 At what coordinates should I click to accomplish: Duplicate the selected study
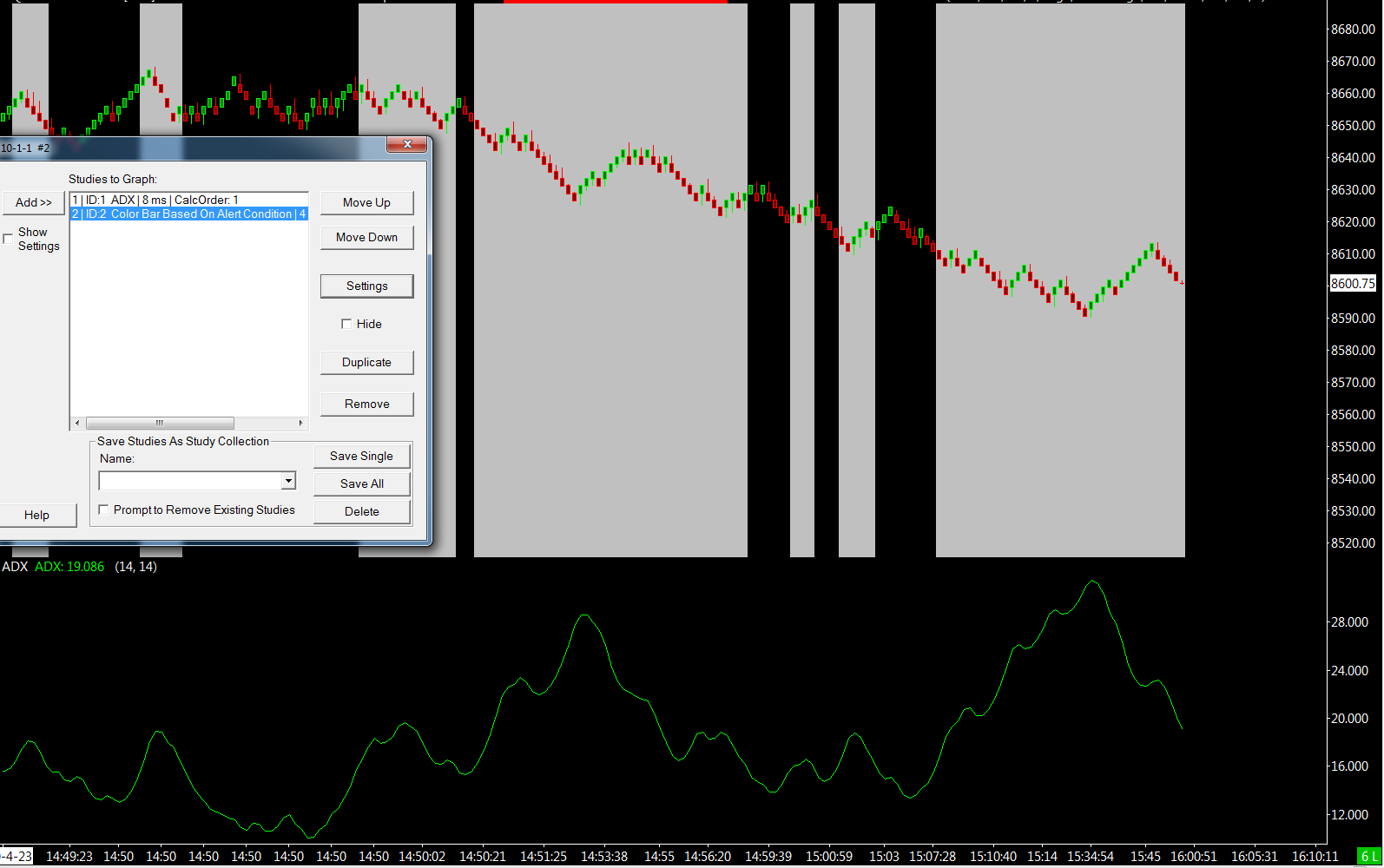tap(366, 362)
